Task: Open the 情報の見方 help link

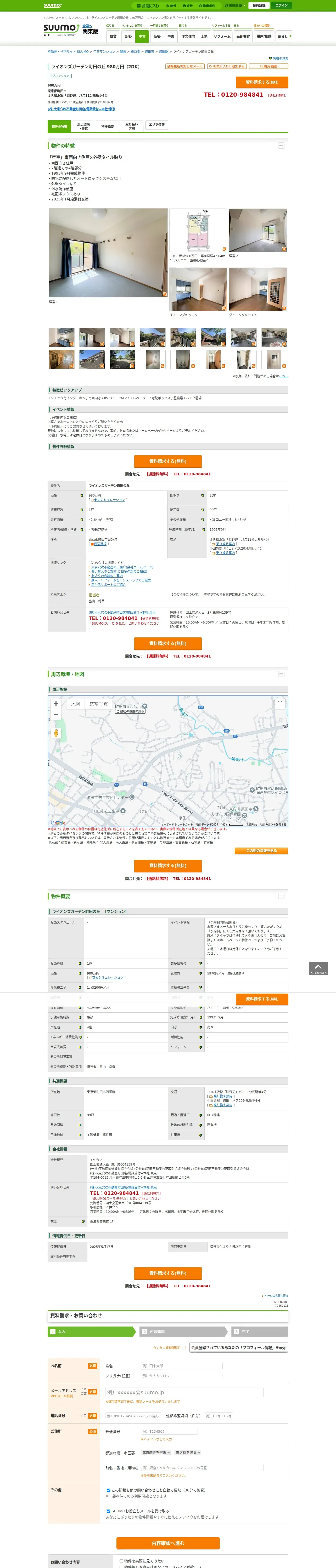Action: (x=279, y=59)
